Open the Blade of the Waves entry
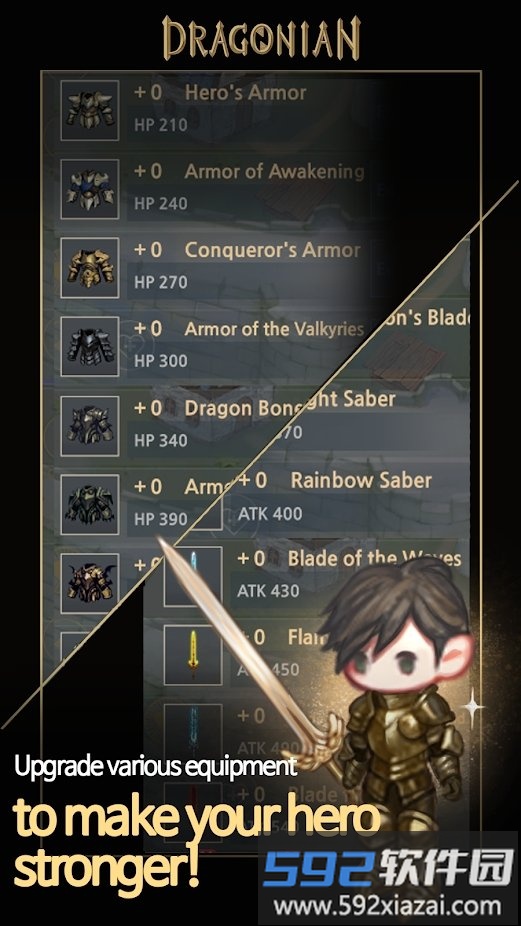 351,574
